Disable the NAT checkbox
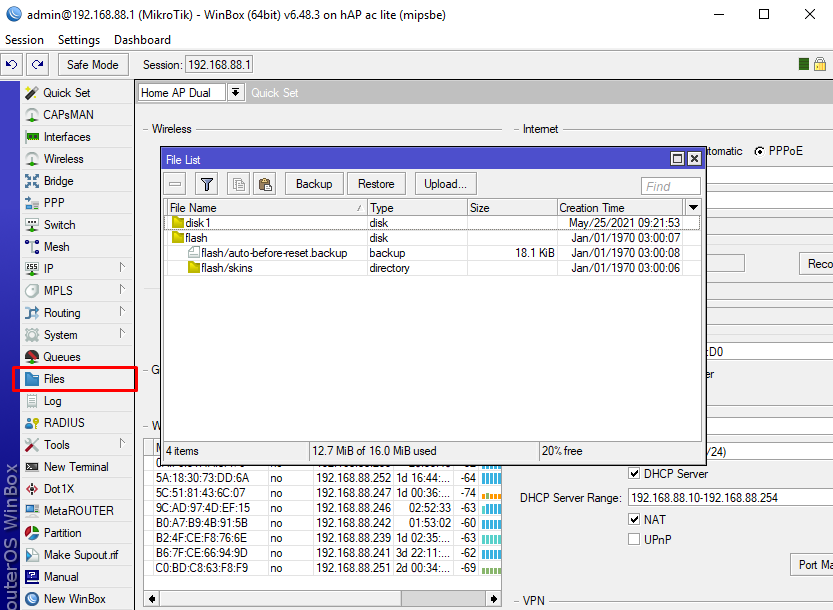Viewport: 833px width, 610px height. (634, 520)
